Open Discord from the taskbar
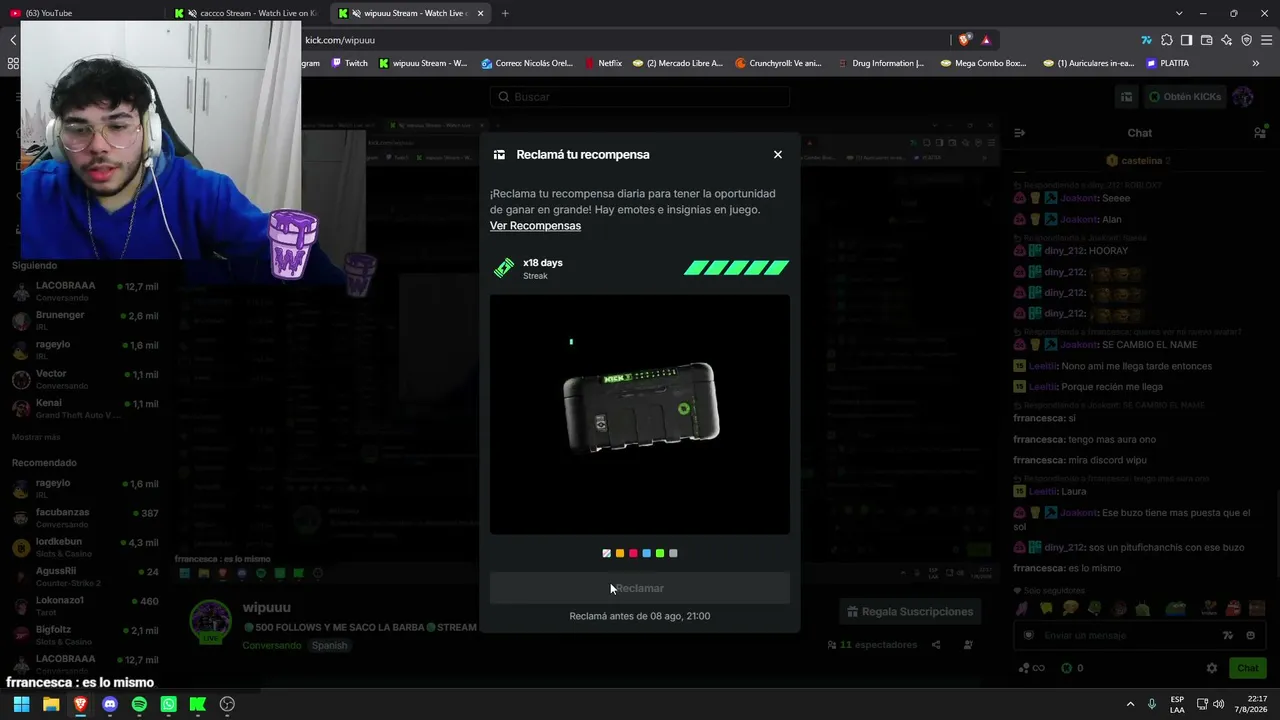The image size is (1280, 720). pyautogui.click(x=110, y=704)
